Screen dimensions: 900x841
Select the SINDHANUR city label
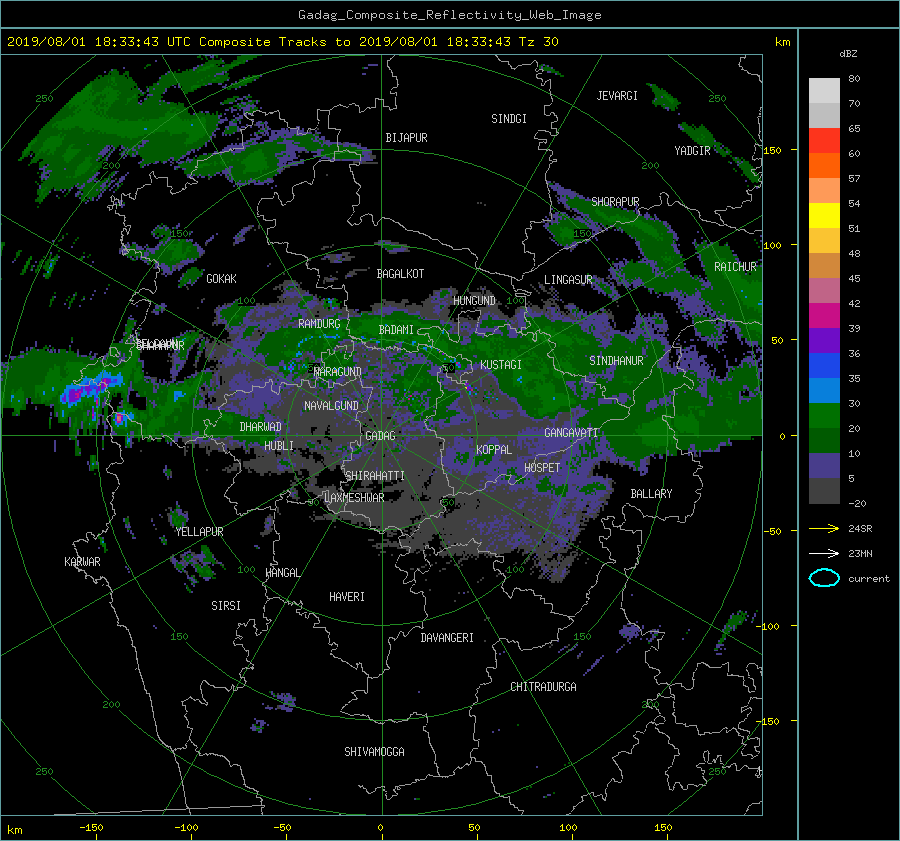616,361
